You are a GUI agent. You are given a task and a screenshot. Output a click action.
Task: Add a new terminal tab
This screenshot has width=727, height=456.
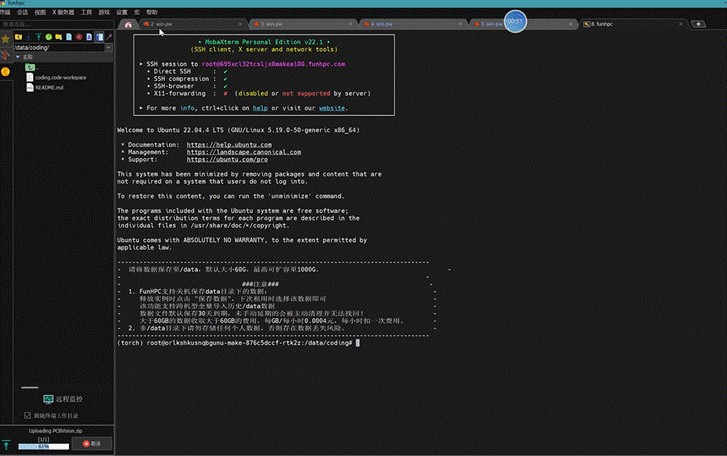[x=698, y=24]
